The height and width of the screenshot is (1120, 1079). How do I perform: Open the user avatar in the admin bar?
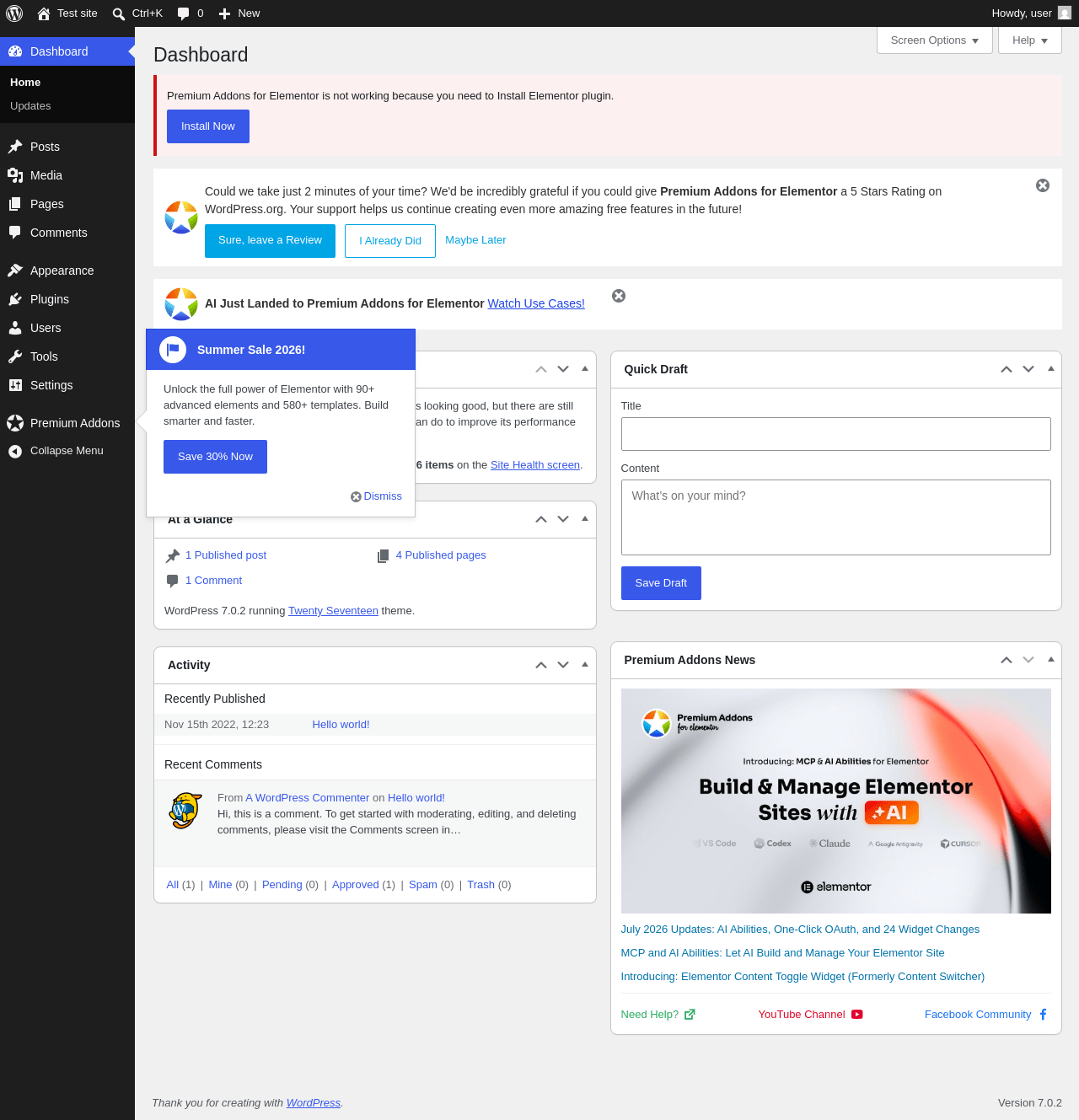pos(1065,13)
